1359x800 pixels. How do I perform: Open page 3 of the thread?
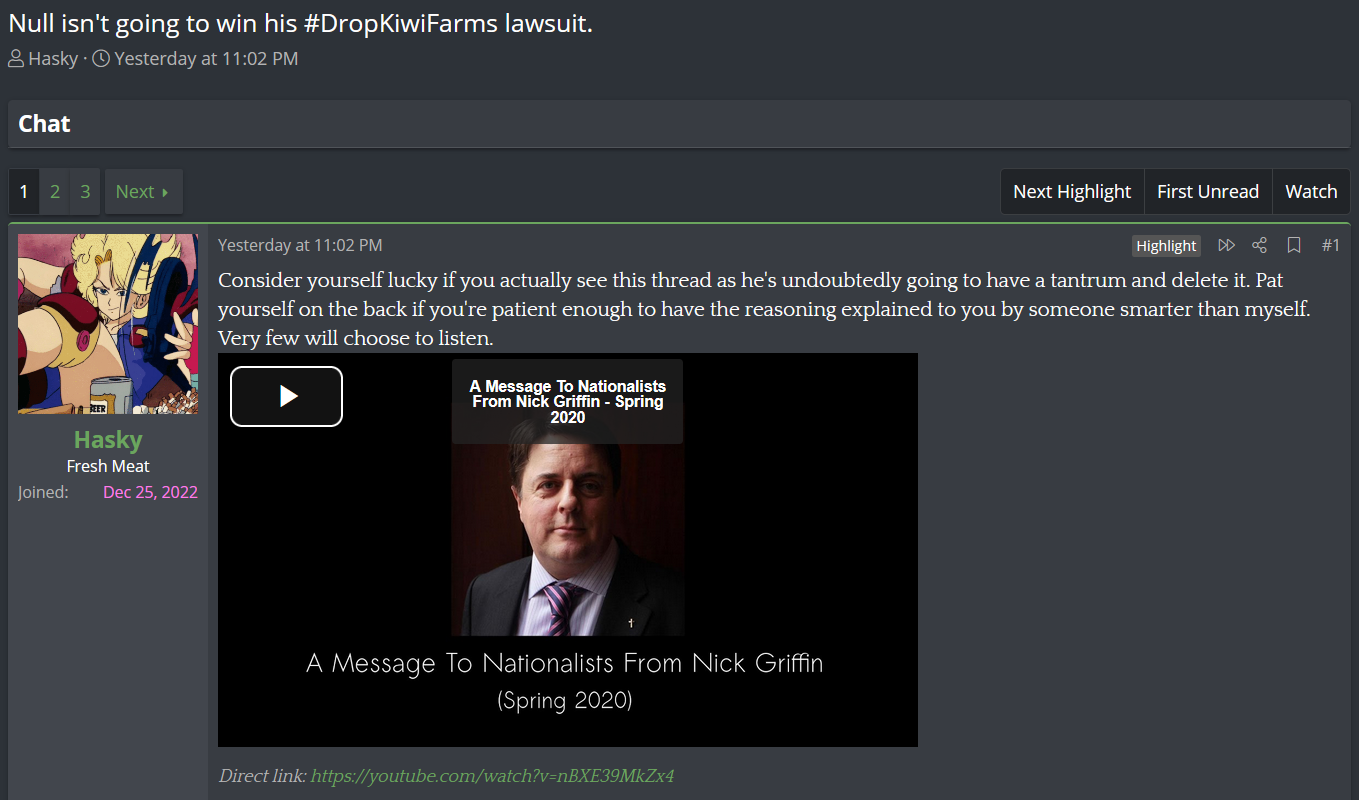point(85,191)
